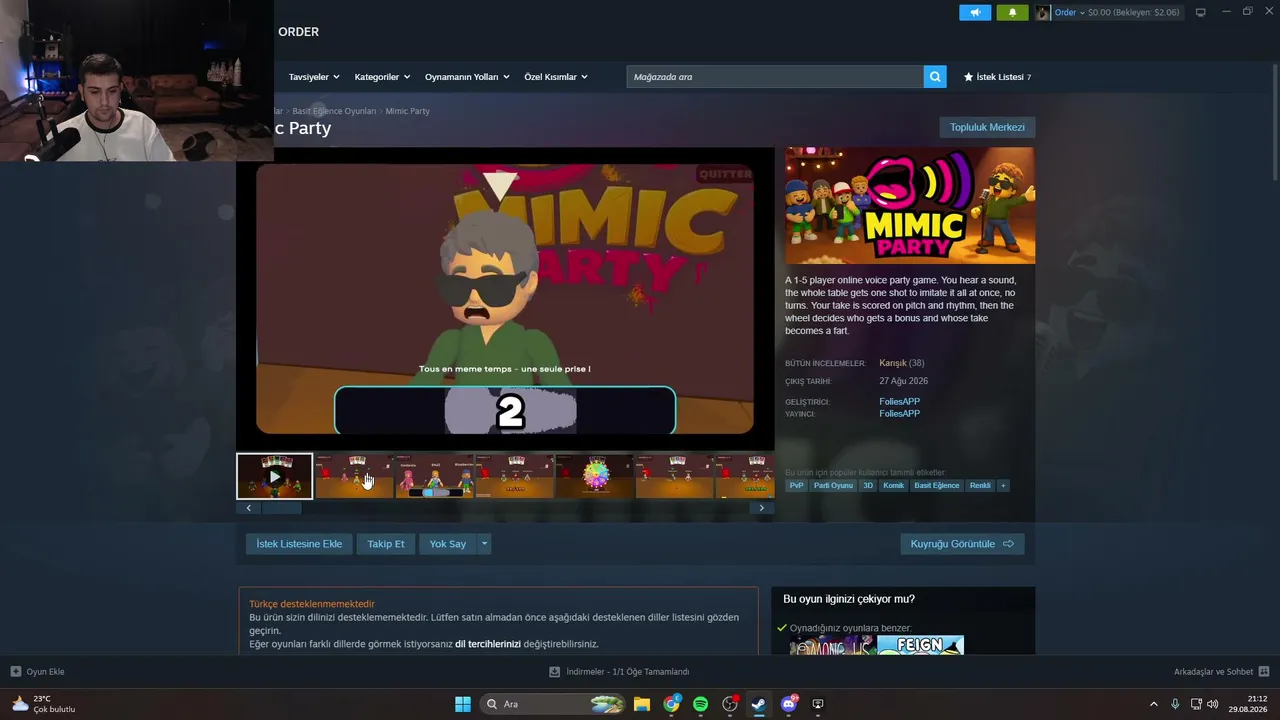Click the Mimic Party breadcrumb link
Screen dimensions: 1280x720
[x=407, y=111]
